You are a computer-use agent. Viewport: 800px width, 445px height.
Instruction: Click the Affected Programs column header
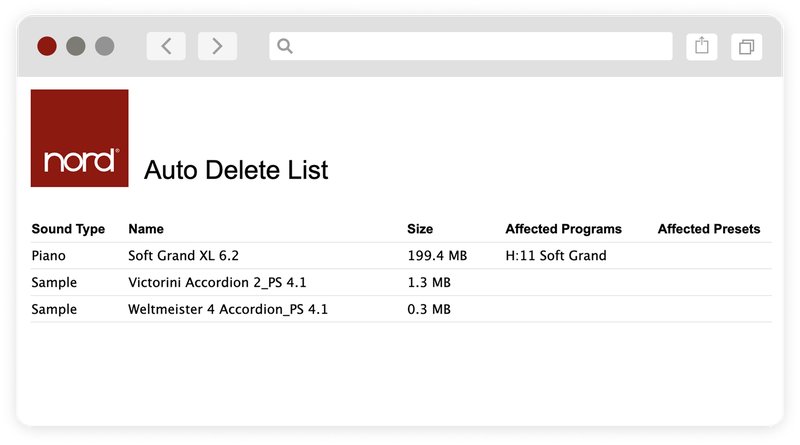coord(563,229)
